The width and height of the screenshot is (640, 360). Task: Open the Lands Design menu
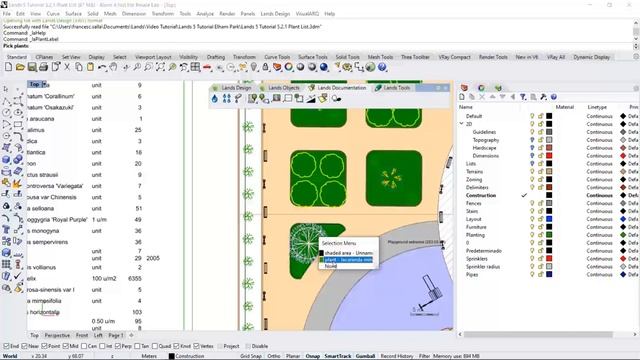275,13
